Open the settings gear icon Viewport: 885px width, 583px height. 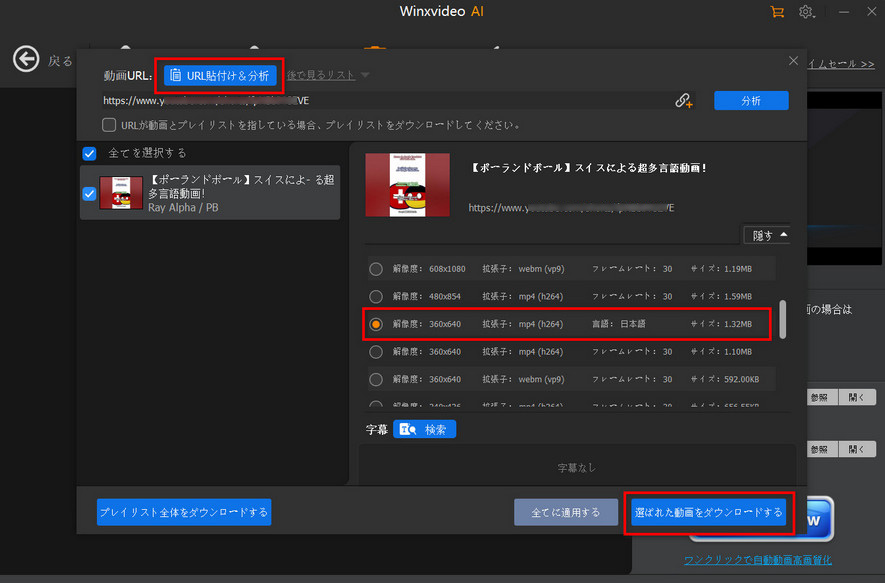click(x=806, y=12)
